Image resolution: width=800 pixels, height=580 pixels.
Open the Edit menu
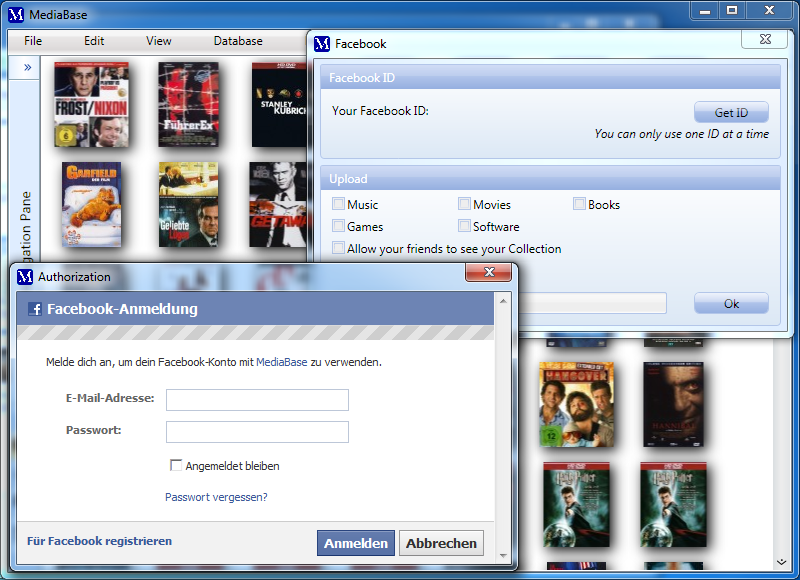94,41
